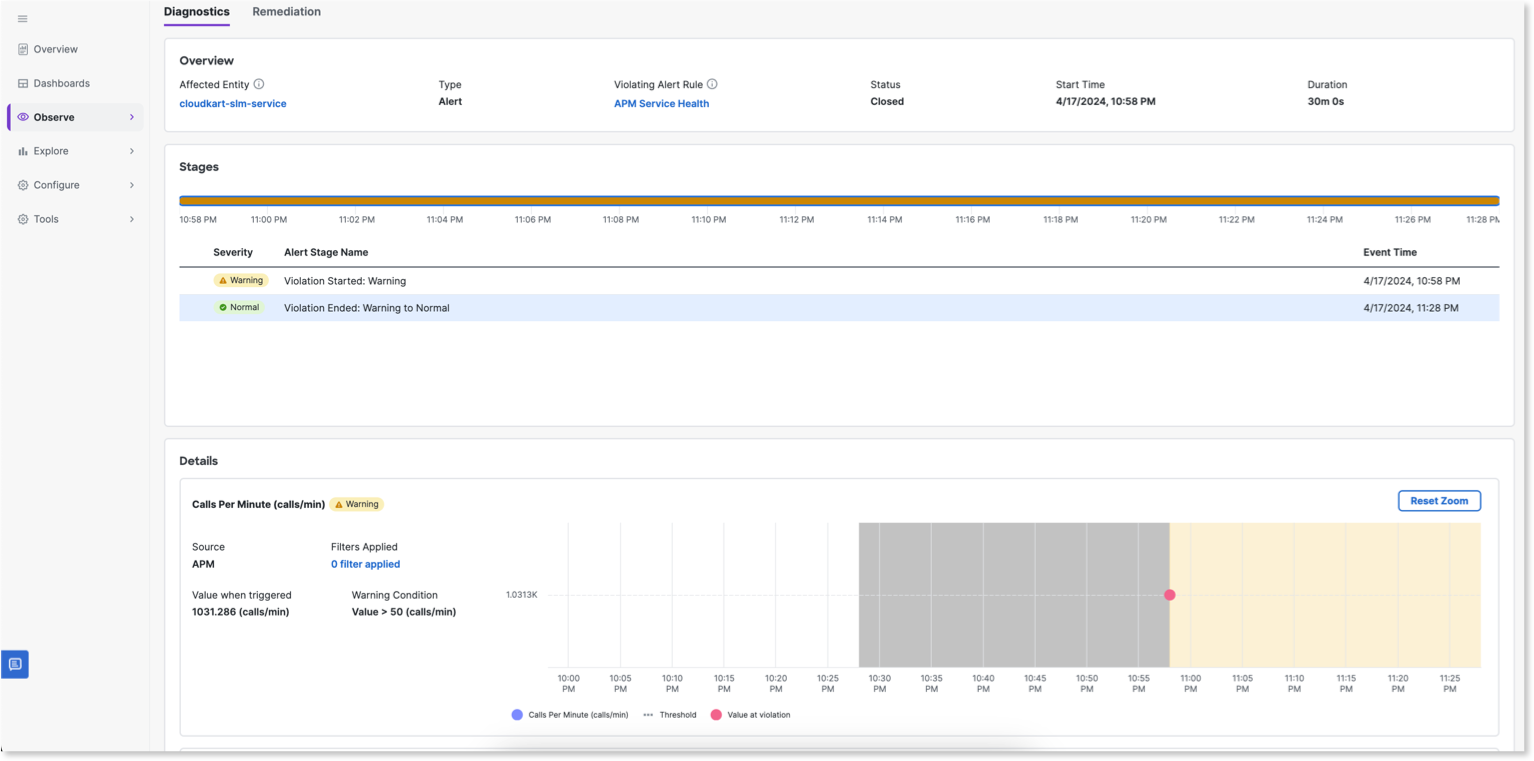Screen dimensions: 1534x761
Task: Click the Warning severity badge in stages table
Action: coord(241,281)
